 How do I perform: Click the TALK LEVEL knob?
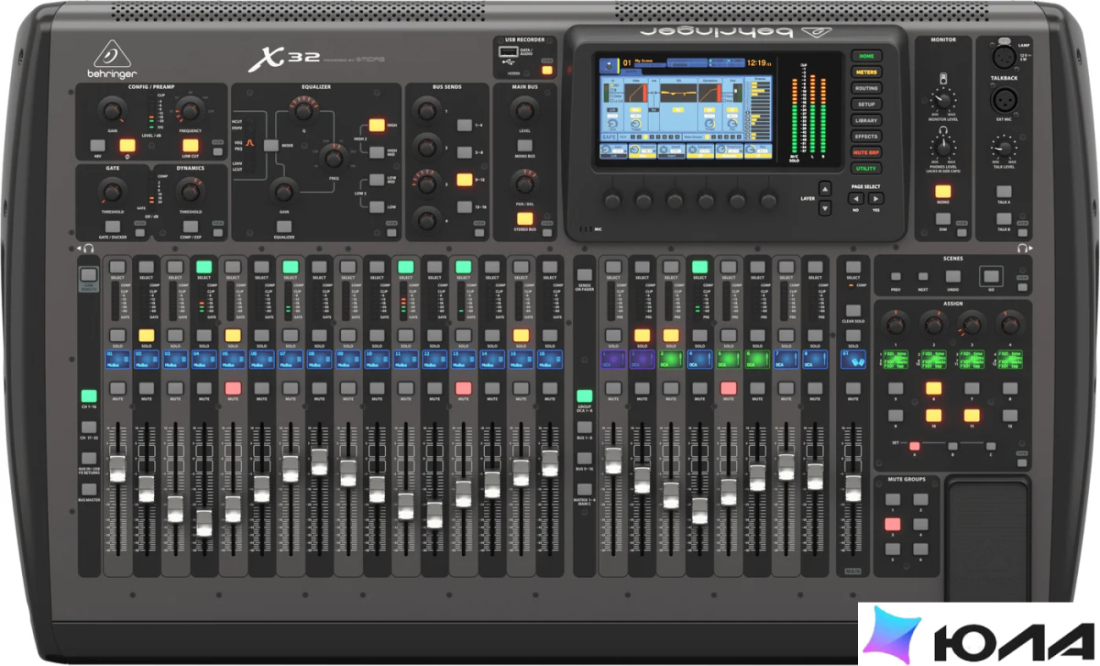(1004, 147)
